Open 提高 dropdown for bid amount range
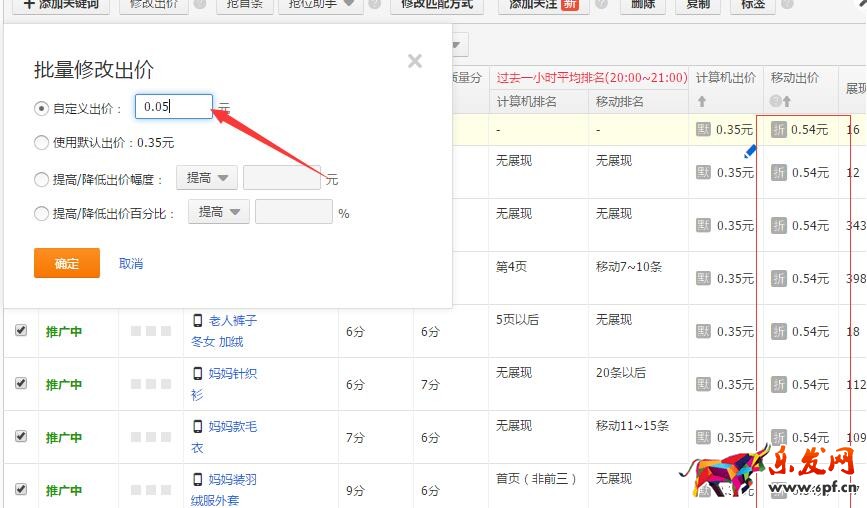 coord(207,178)
